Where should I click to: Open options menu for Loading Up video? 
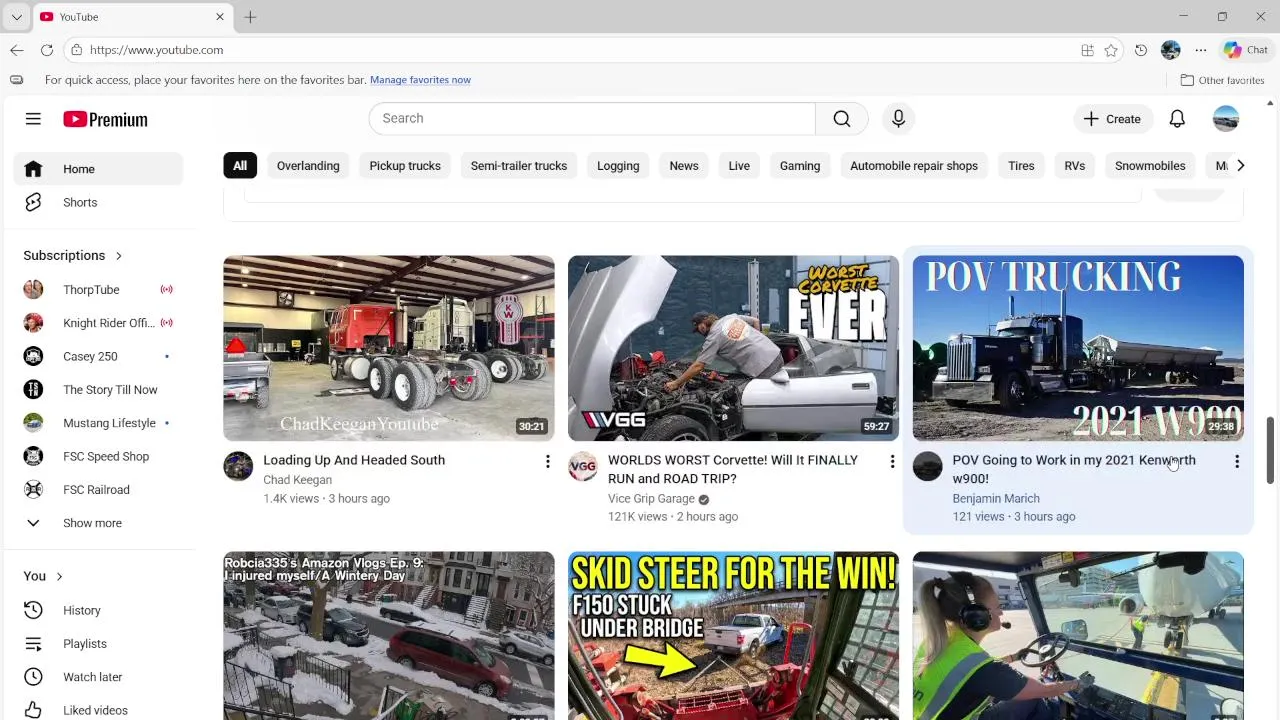(x=547, y=461)
